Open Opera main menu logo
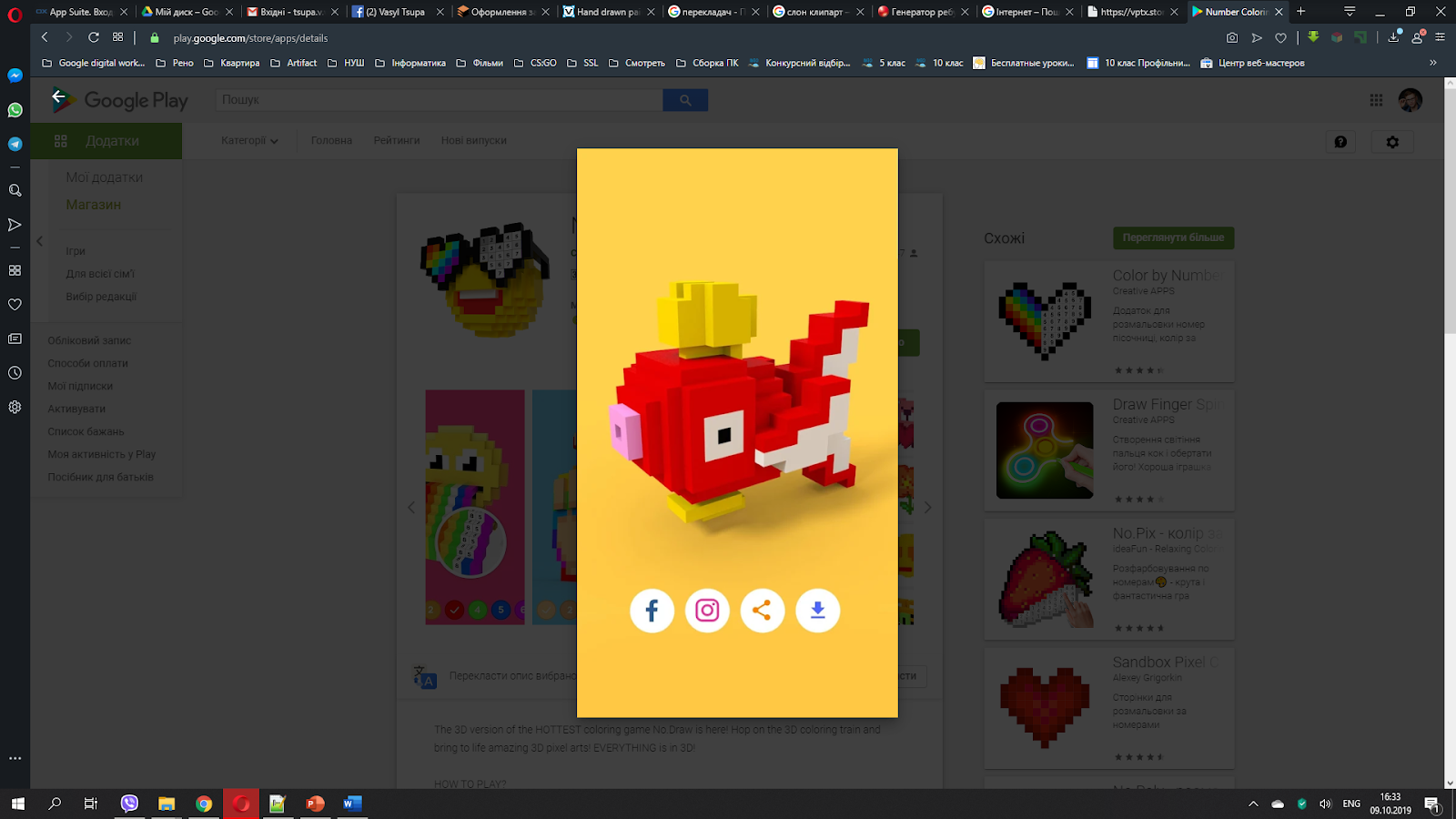1456x819 pixels. (15, 14)
